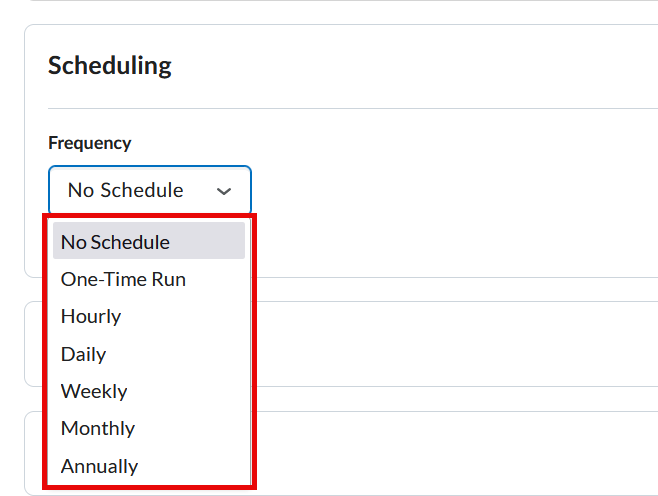Screen dimensions: 658x496
Task: Click the Scheduling section heading
Action: [x=110, y=66]
